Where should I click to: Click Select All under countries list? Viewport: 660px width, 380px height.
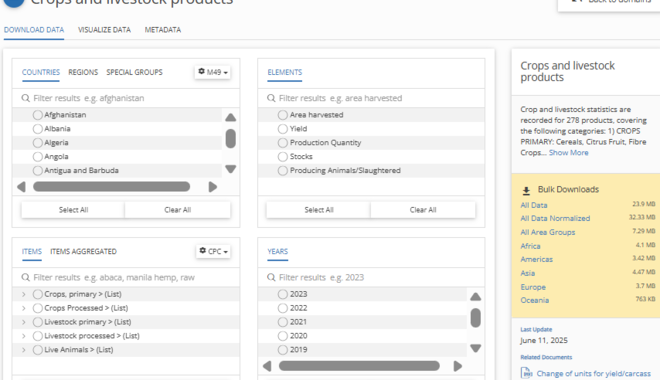[x=73, y=210]
